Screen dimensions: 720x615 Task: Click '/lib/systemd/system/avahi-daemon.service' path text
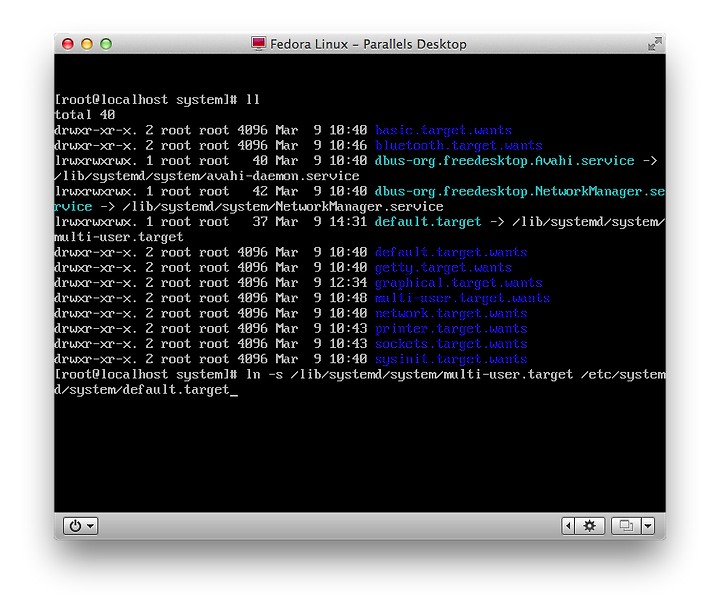click(x=207, y=176)
